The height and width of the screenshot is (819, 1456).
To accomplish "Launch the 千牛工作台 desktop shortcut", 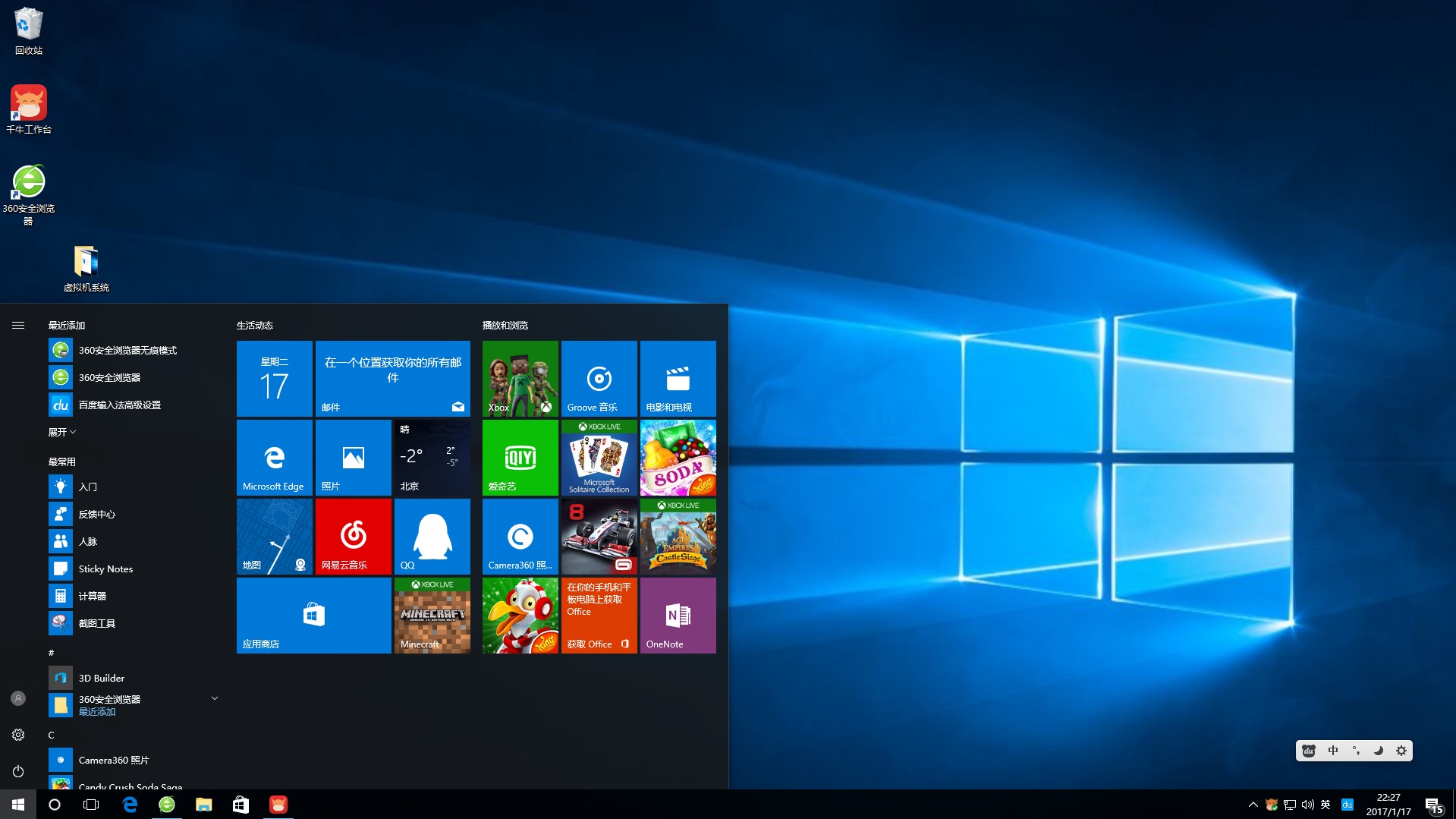I will point(29,109).
